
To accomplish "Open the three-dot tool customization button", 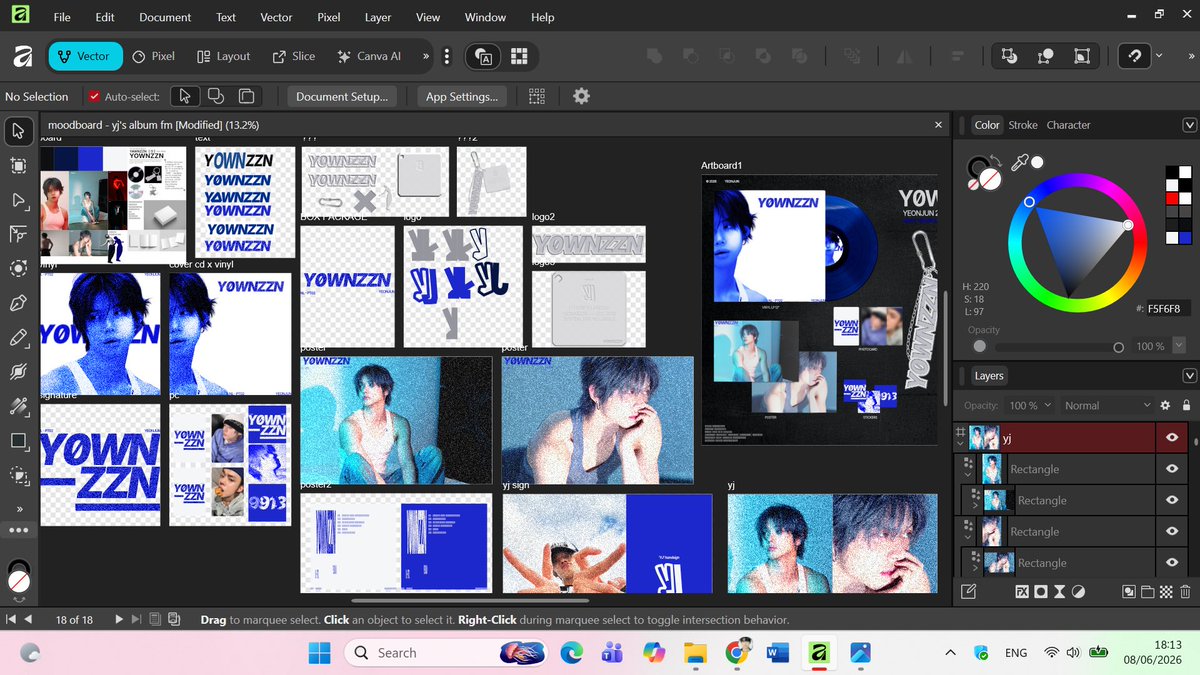I will coord(18,529).
